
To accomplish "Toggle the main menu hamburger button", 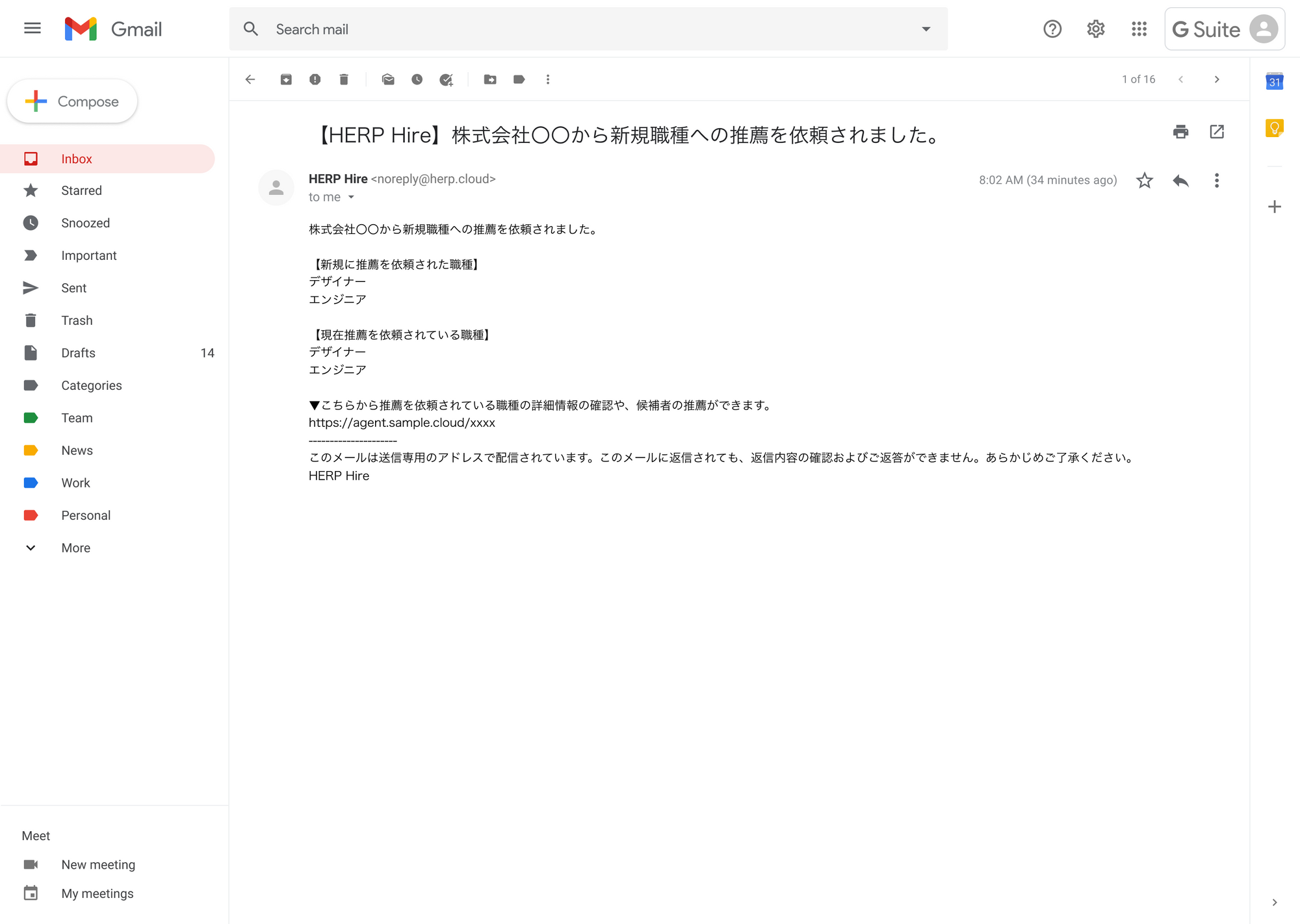I will (x=32, y=29).
